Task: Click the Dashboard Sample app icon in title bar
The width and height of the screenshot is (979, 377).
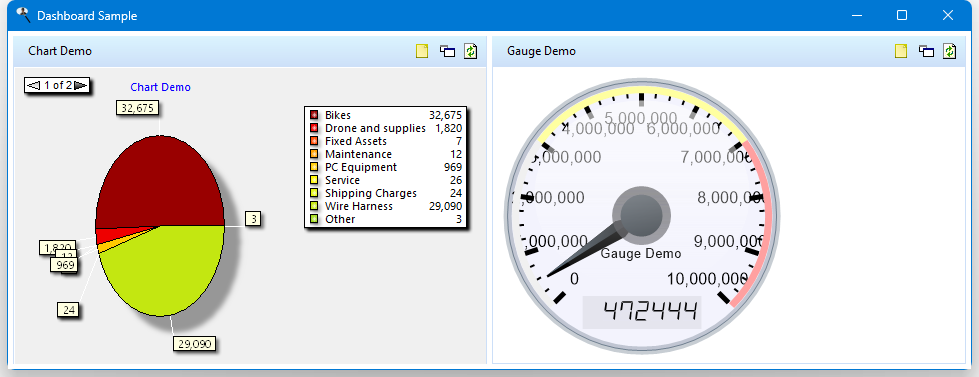Action: tap(23, 15)
